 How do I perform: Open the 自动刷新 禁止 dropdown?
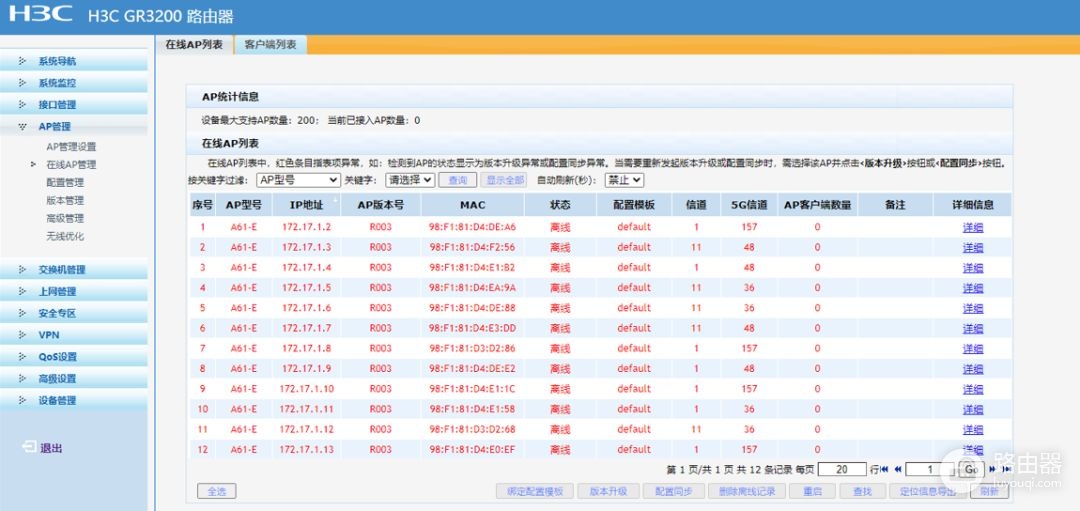[624, 180]
